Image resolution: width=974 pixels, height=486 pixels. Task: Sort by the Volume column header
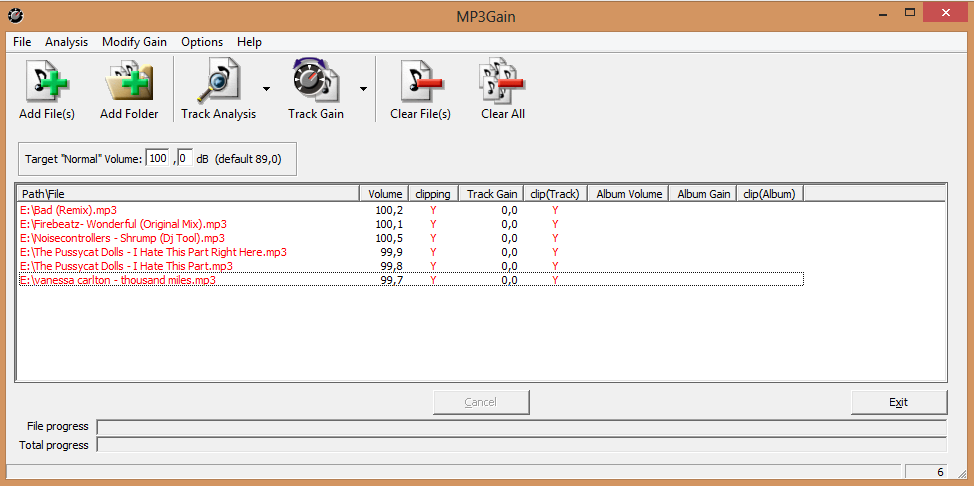pos(385,194)
